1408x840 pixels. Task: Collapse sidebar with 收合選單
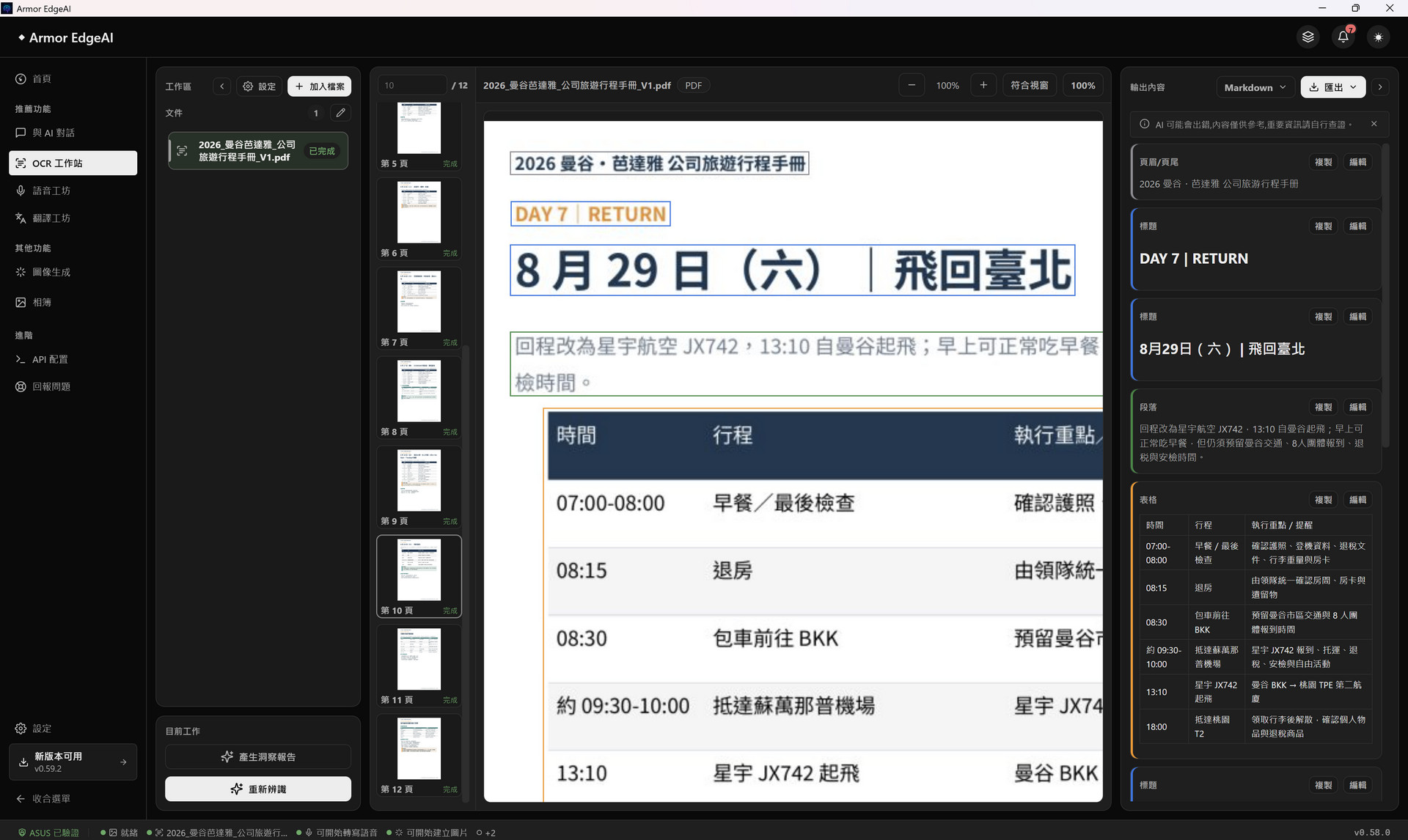pyautogui.click(x=73, y=799)
